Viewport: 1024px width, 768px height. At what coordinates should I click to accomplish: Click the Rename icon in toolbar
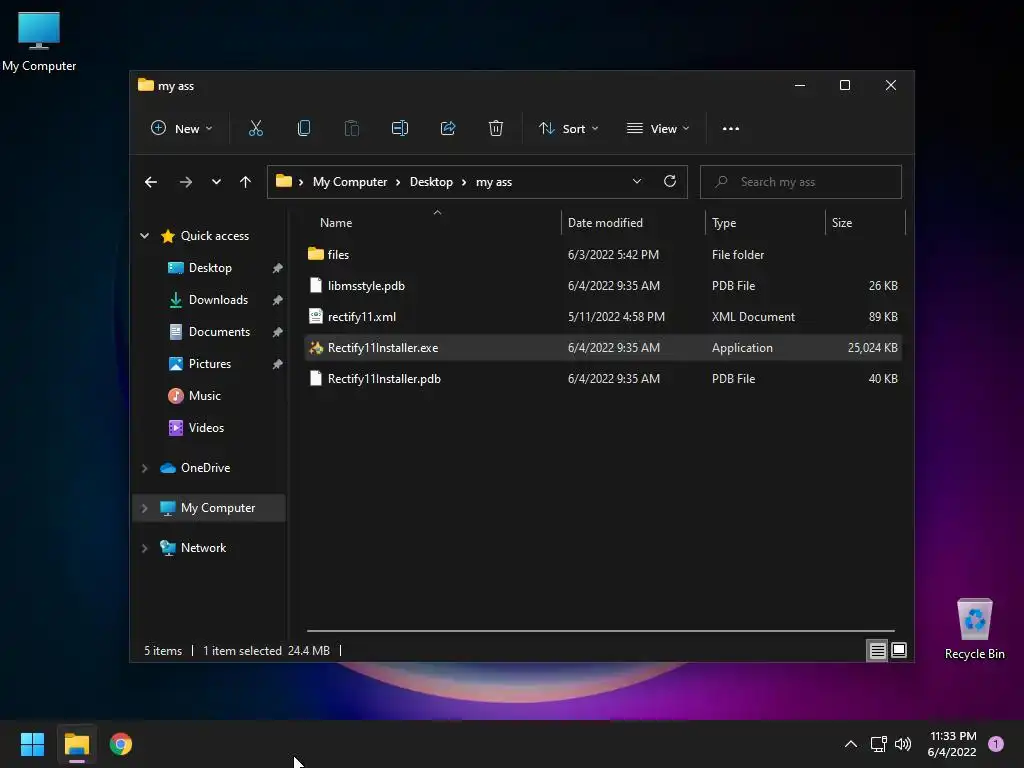400,128
